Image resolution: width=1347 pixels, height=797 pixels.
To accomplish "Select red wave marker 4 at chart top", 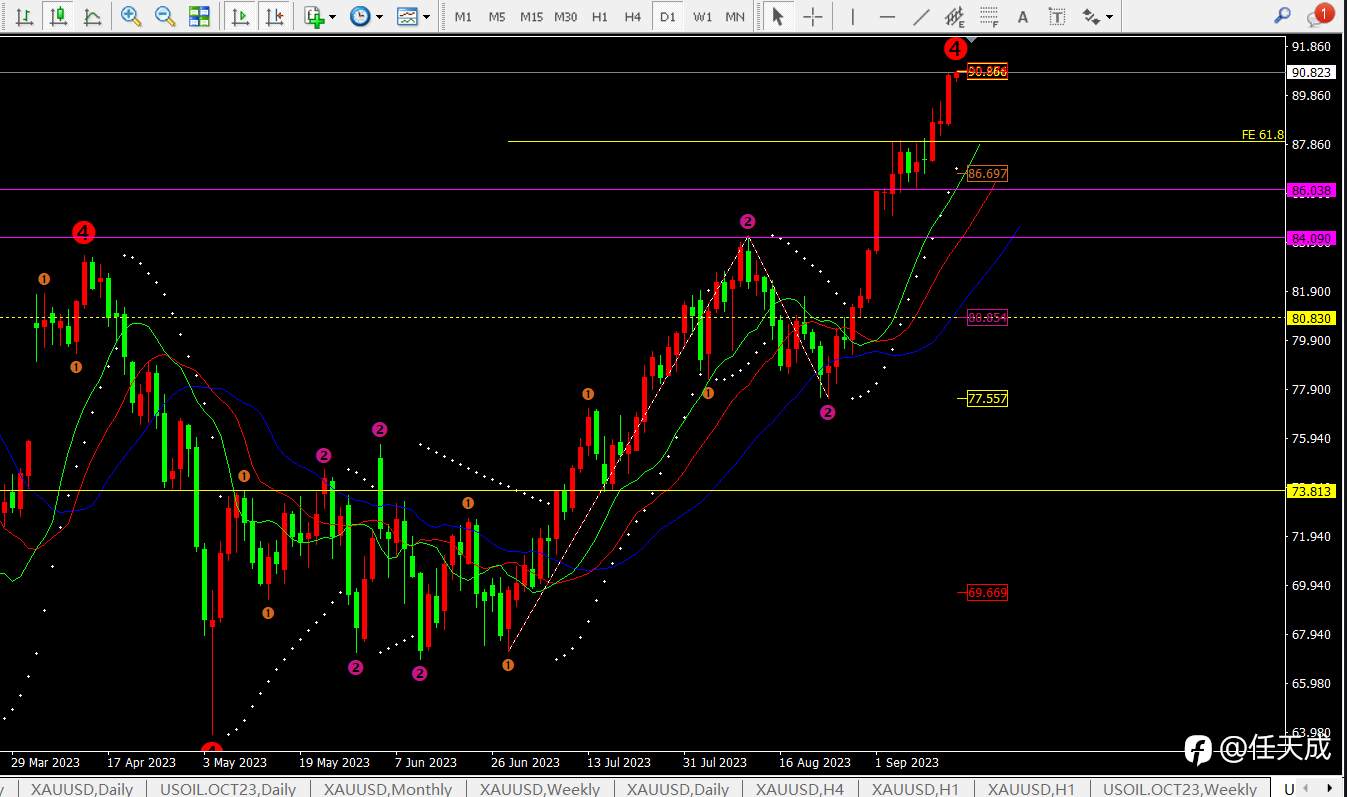I will [x=955, y=48].
